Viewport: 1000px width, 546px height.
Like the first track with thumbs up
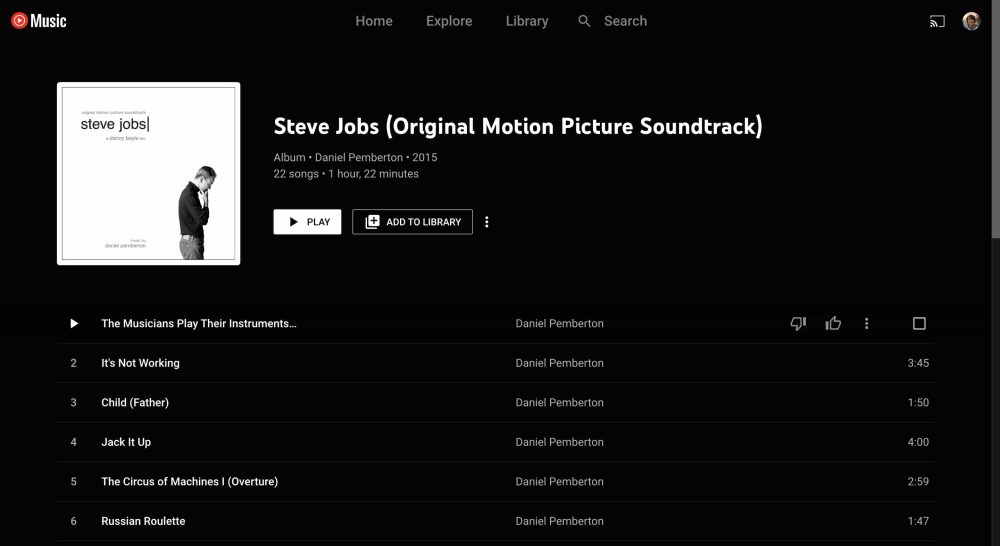click(x=833, y=323)
